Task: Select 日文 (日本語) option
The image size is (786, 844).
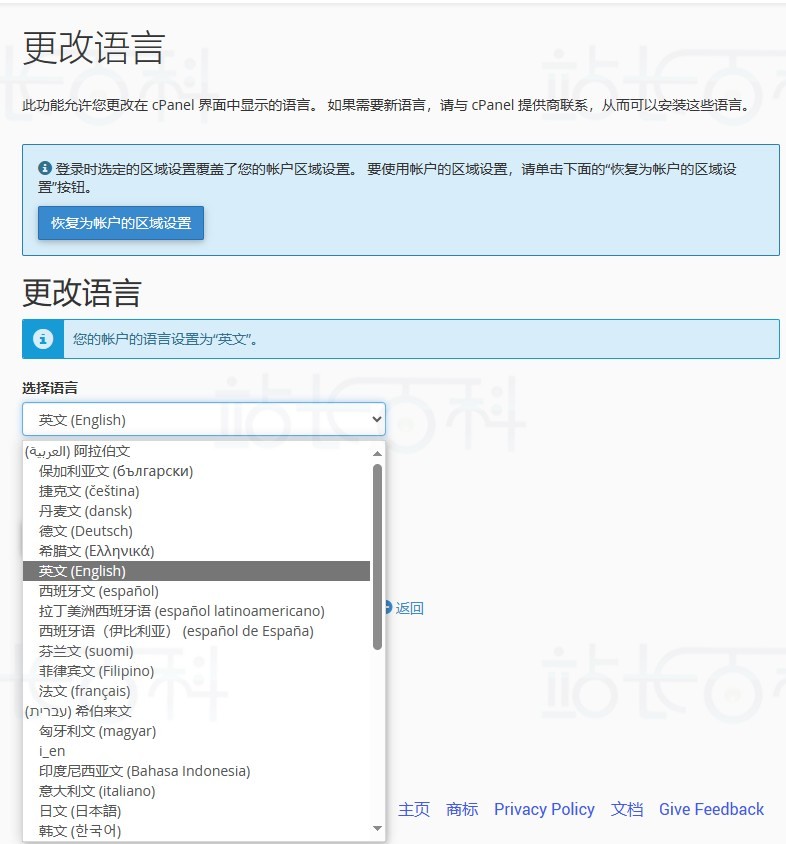Action: click(x=196, y=811)
